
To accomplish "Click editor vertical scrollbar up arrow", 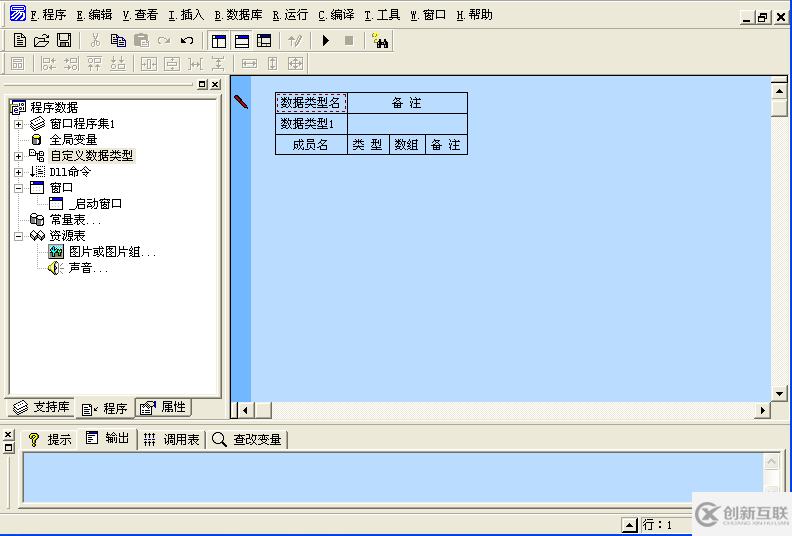I will pos(779,91).
